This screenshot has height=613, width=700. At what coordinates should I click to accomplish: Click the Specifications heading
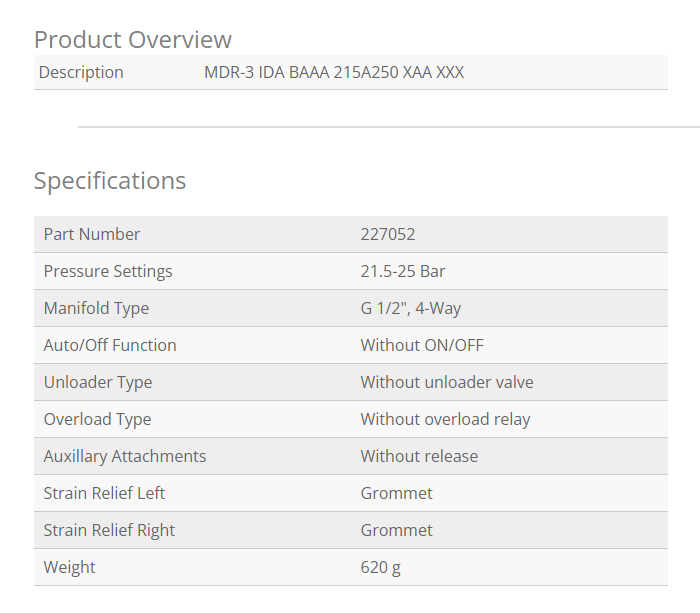pyautogui.click(x=110, y=181)
